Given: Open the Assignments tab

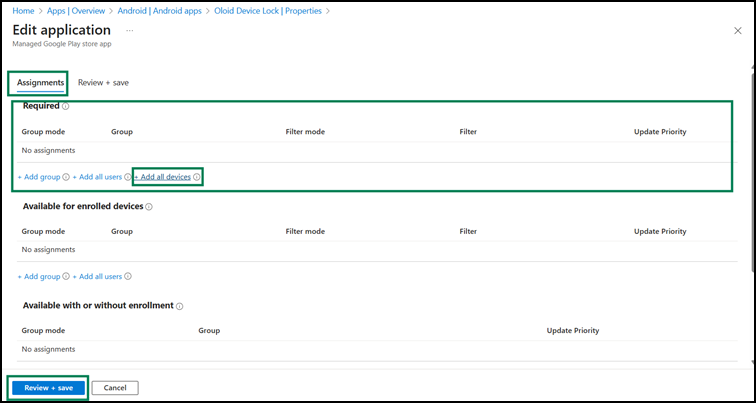Looking at the screenshot, I should [40, 83].
